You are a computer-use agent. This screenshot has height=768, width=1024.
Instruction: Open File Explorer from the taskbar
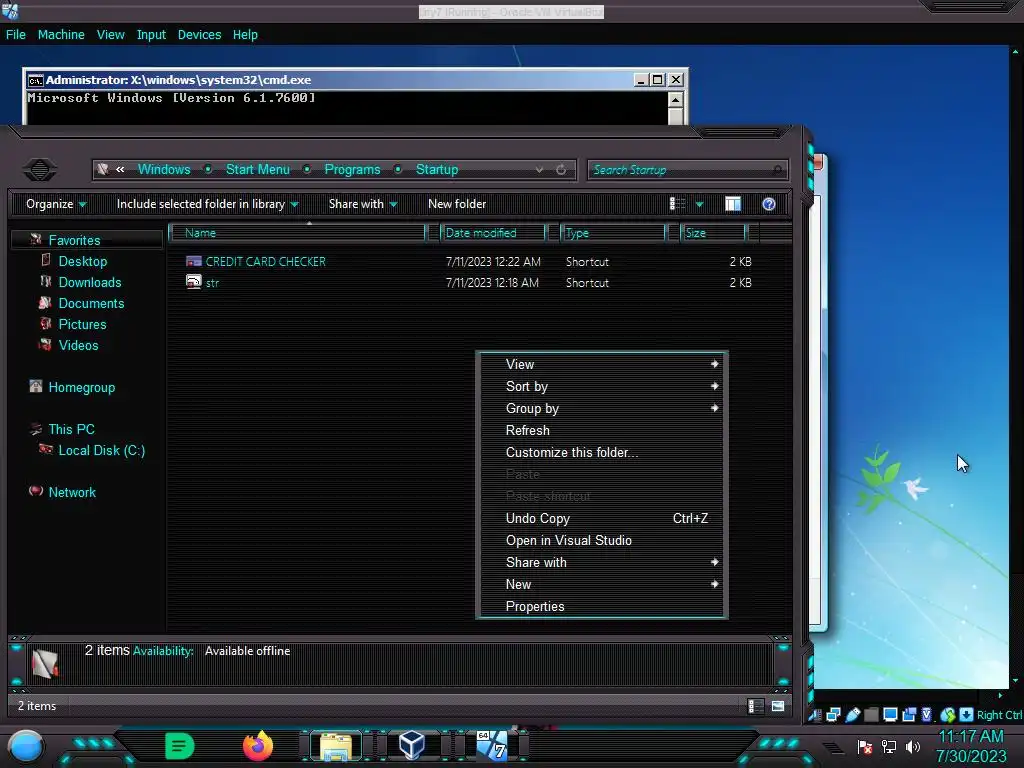(335, 747)
